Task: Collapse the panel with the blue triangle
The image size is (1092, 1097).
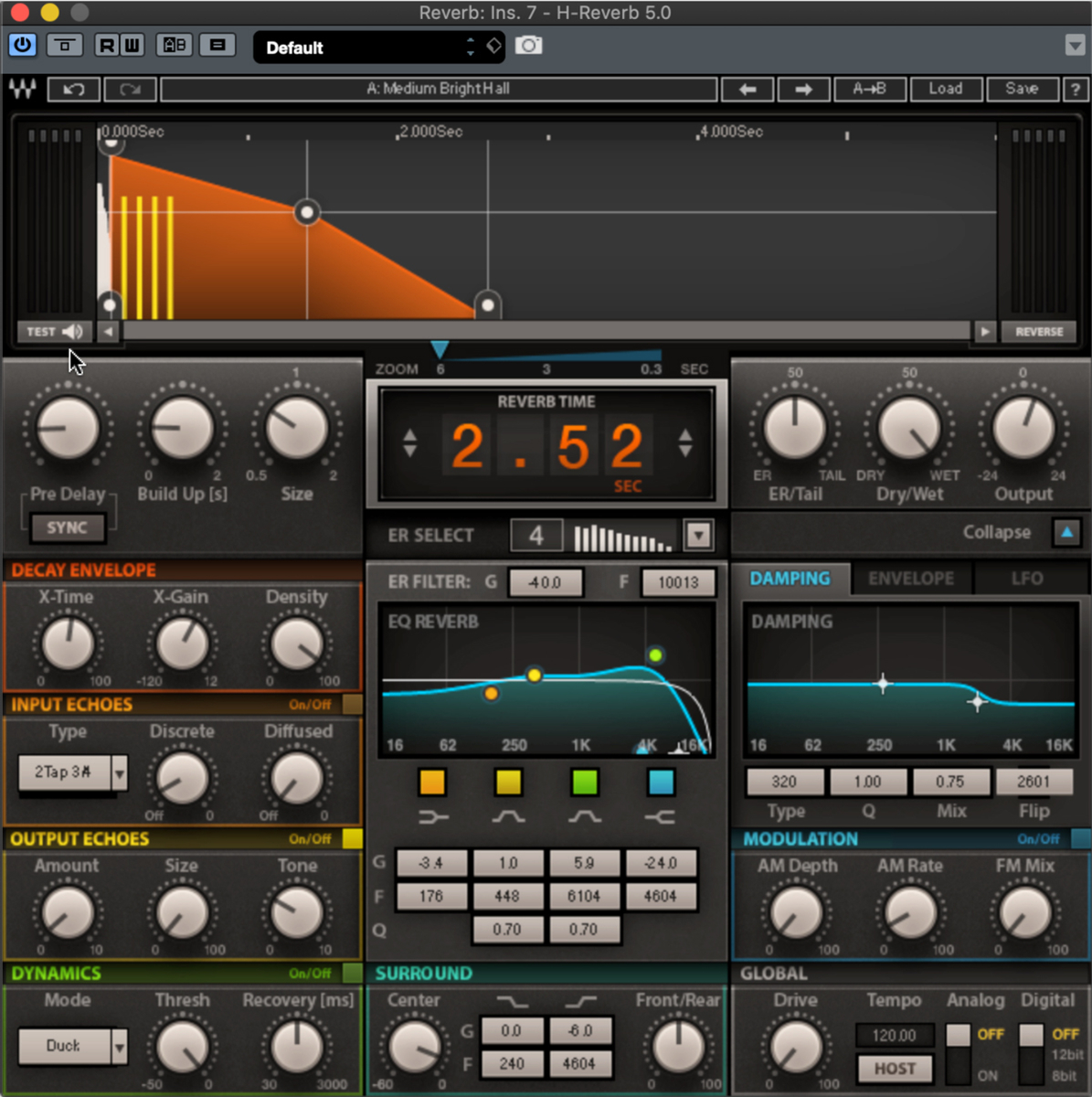Action: click(1066, 532)
